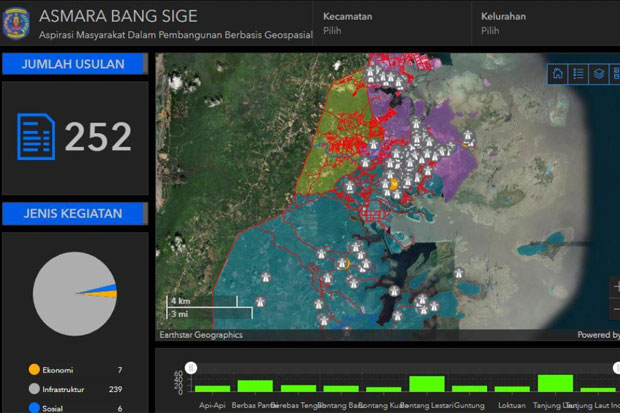
Task: Click the Earthstar Geographics attribution link
Action: (201, 335)
